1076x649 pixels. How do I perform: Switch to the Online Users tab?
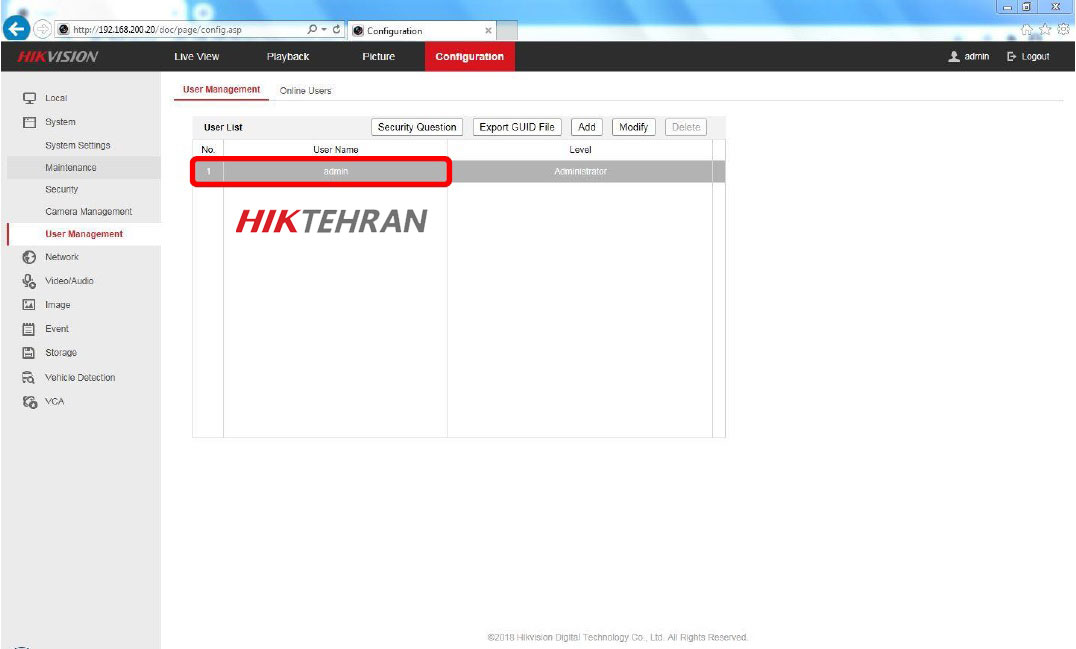305,91
